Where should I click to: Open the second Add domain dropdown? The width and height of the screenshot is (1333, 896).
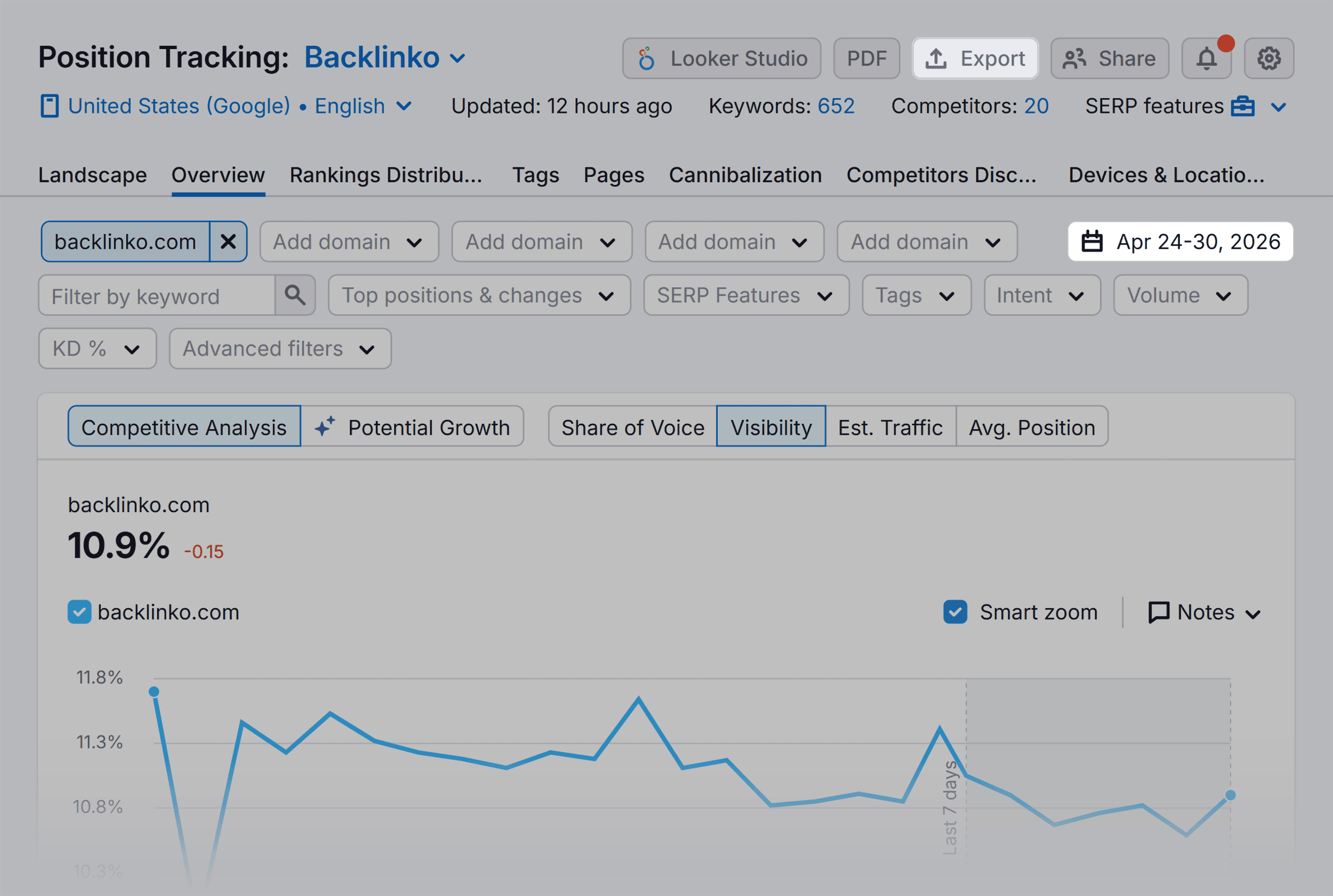point(542,241)
